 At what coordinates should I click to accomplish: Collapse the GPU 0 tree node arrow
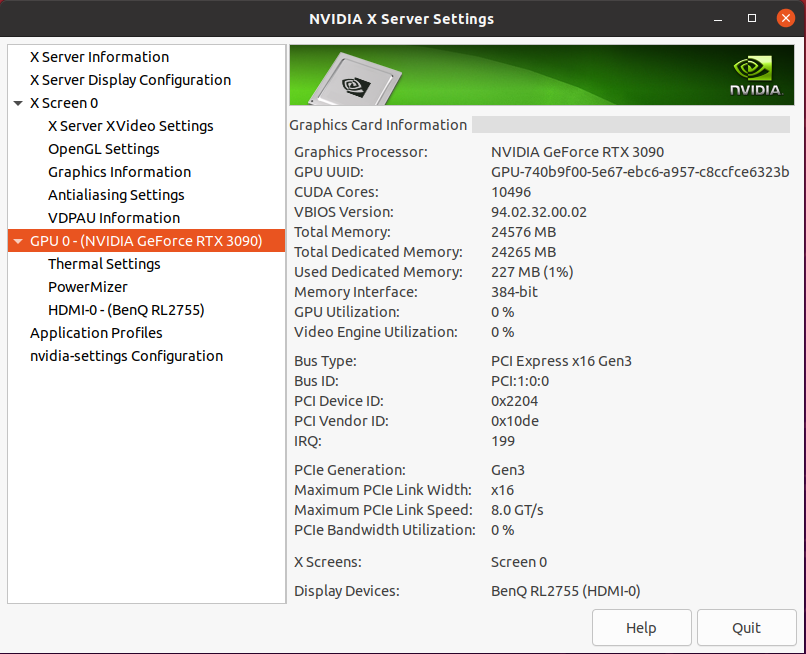pyautogui.click(x=18, y=241)
